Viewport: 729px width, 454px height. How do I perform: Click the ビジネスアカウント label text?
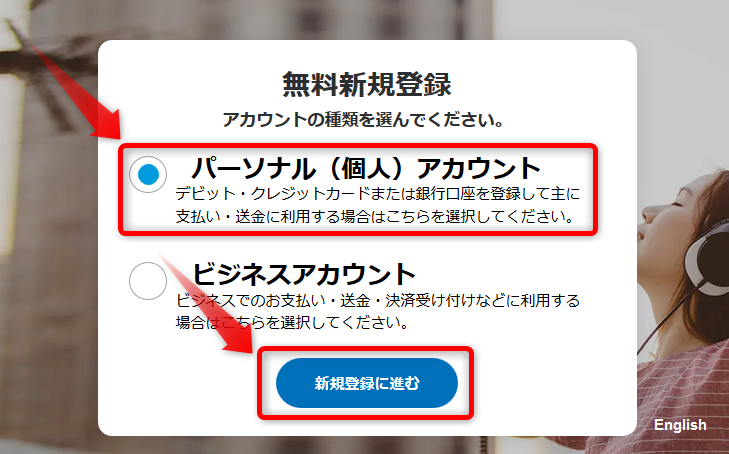(x=304, y=274)
